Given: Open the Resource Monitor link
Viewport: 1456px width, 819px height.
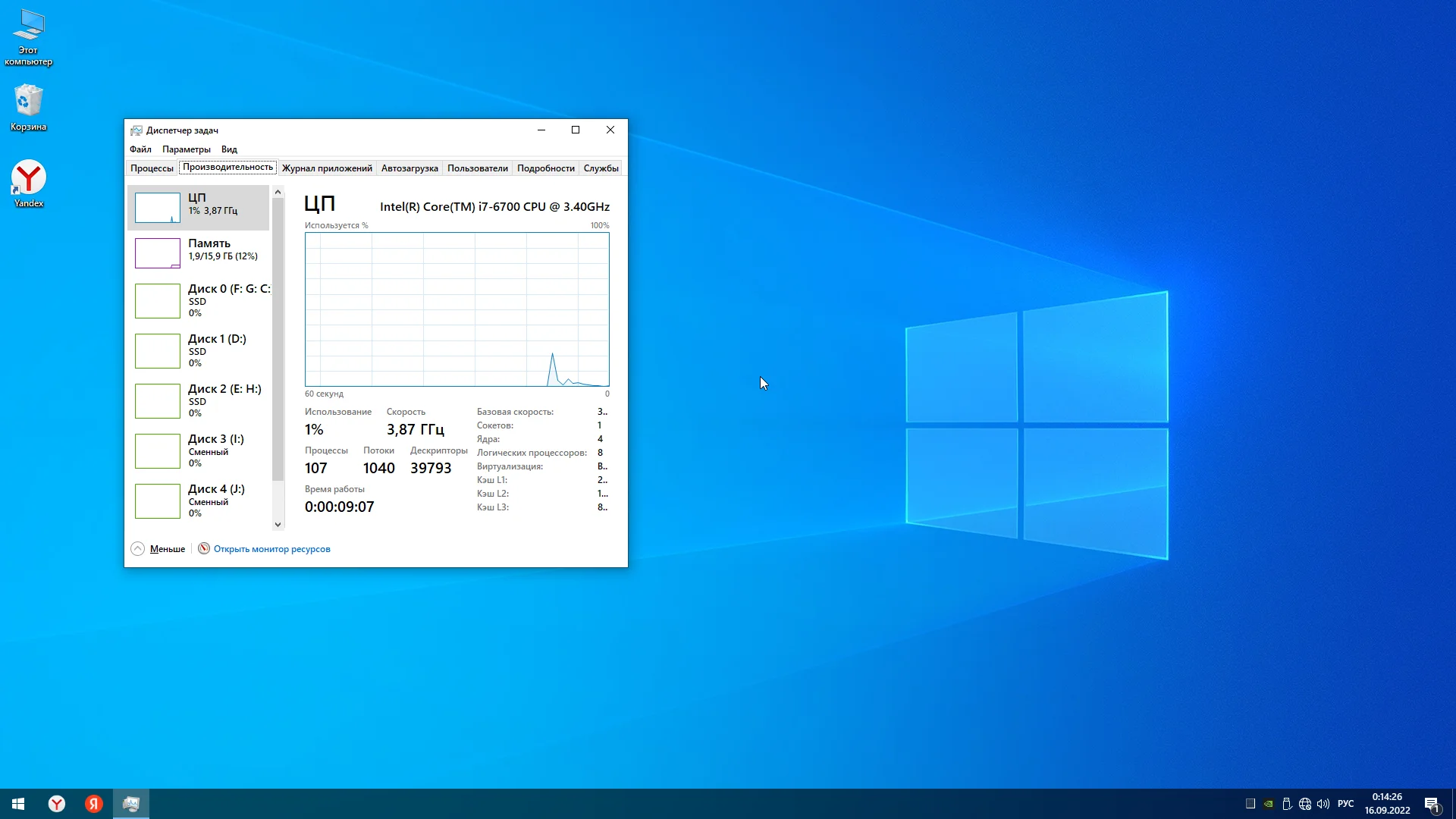Looking at the screenshot, I should (271, 549).
